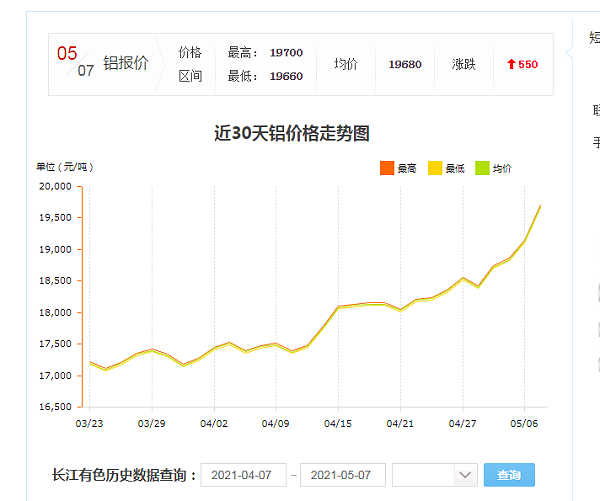Click the 18,000 y-axis label
Screen dimensions: 600x501
55,313
